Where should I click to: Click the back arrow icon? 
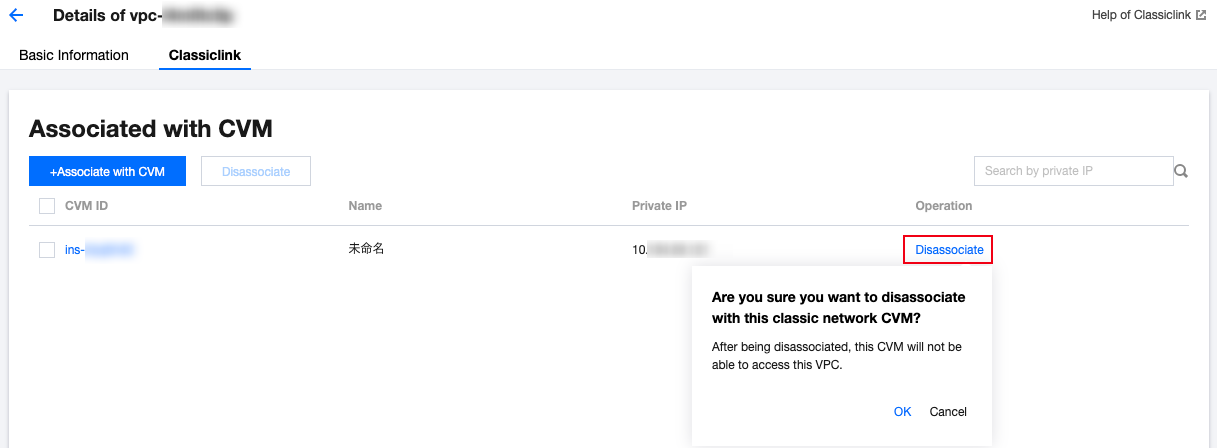(16, 16)
